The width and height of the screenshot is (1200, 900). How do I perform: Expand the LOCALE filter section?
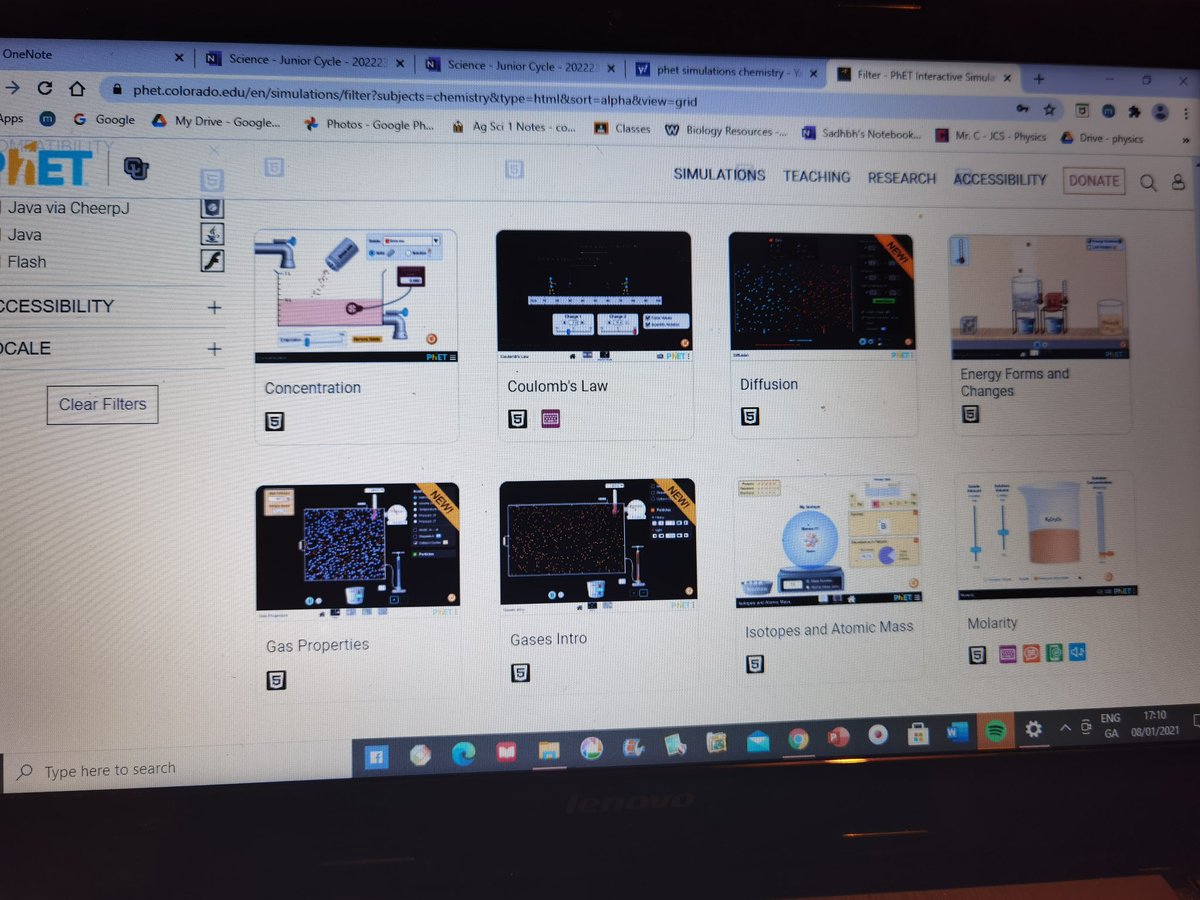[x=214, y=348]
